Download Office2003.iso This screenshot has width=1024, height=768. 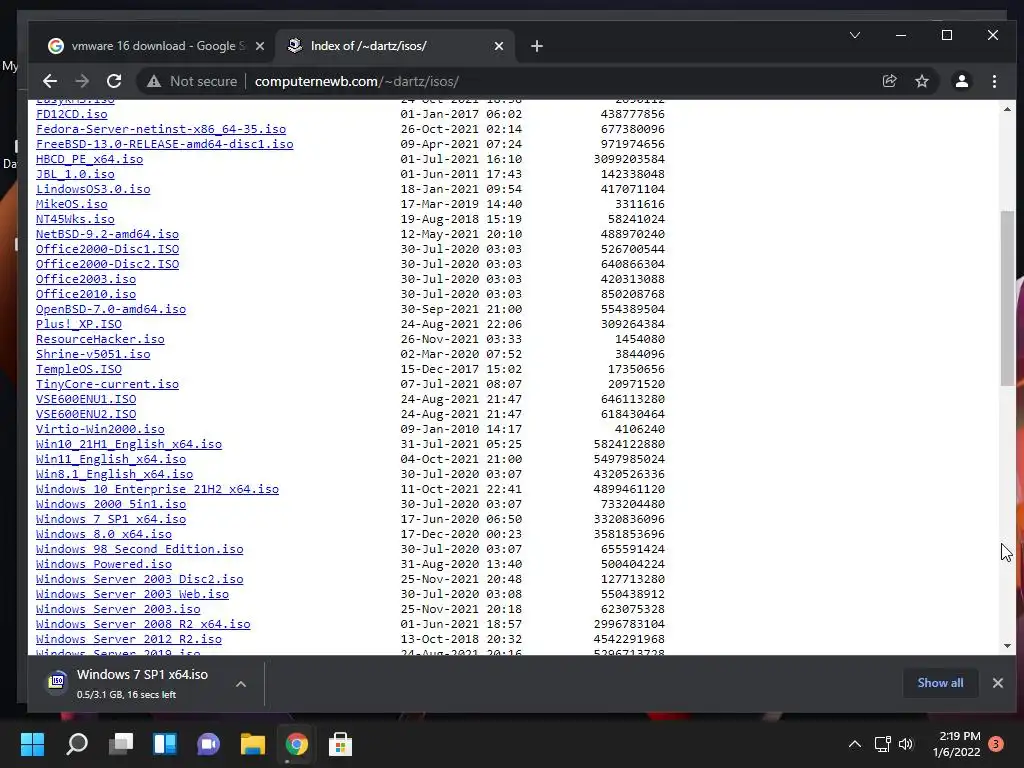(86, 280)
